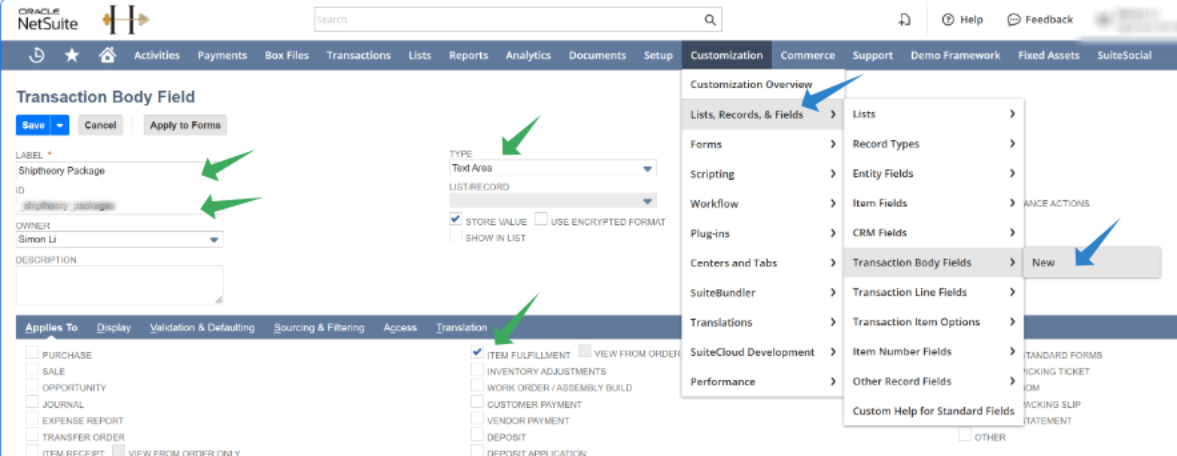Click the create new page icon
This screenshot has height=456, width=1177.
click(x=905, y=20)
